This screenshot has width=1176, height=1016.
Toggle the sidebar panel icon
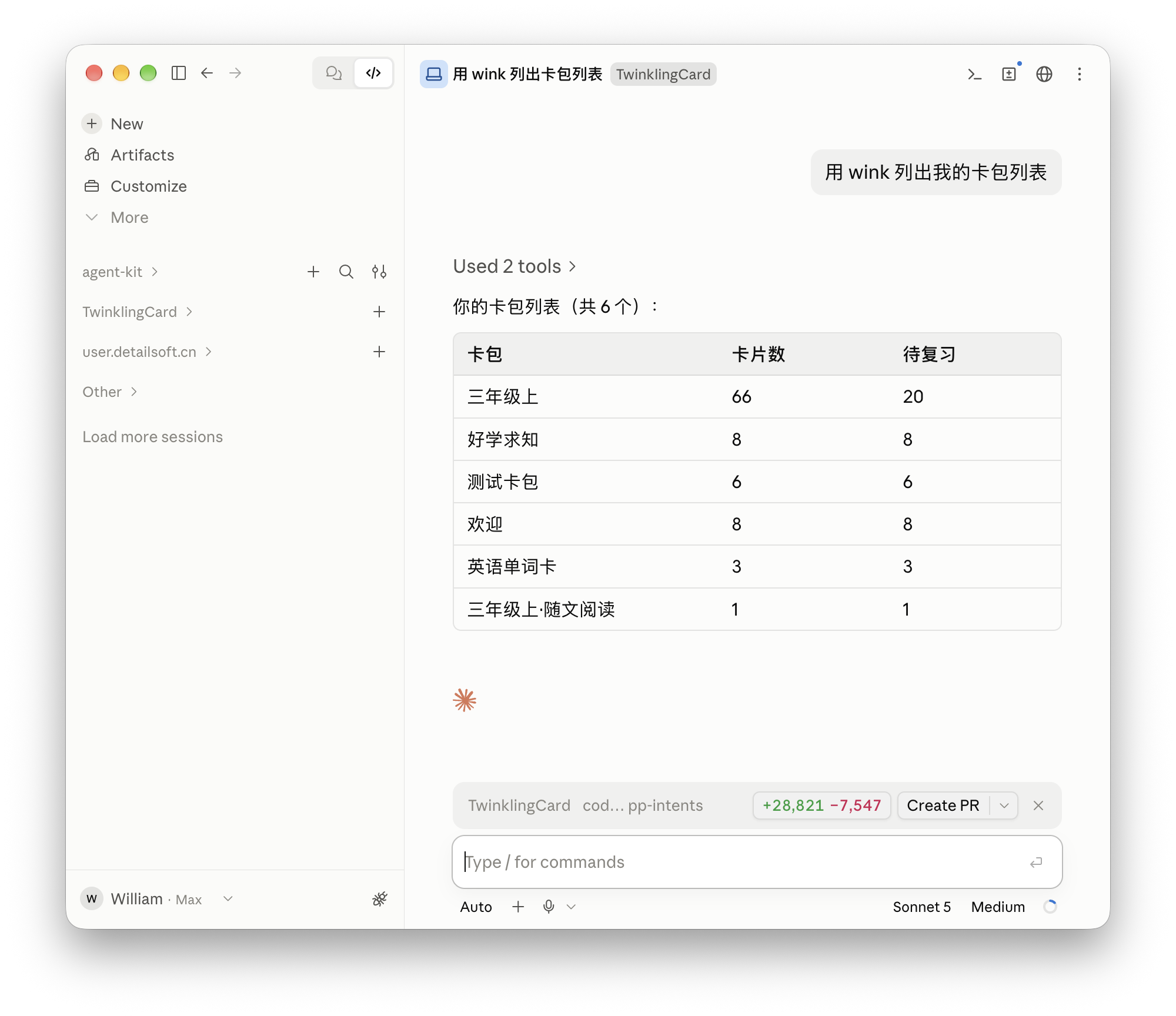click(x=179, y=73)
